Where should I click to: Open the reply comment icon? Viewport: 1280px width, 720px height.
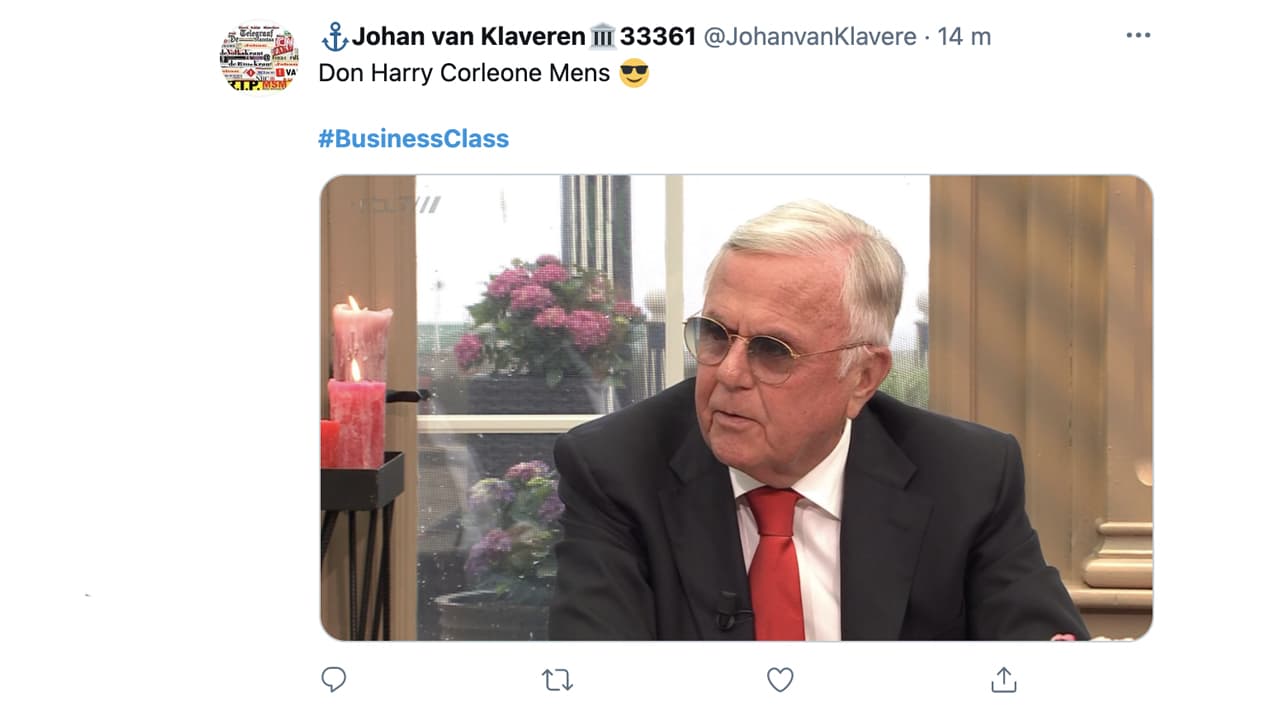[333, 680]
